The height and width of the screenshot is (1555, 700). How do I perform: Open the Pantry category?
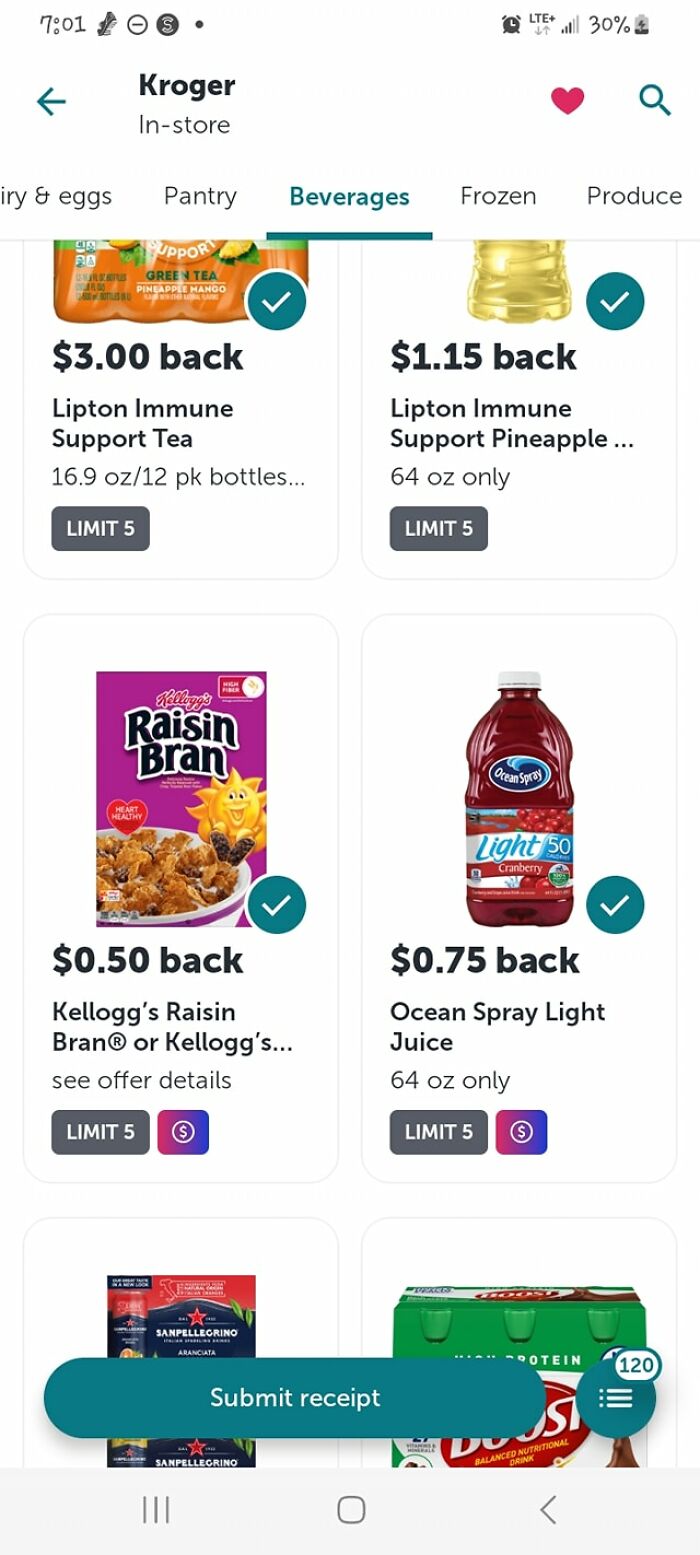pos(200,196)
